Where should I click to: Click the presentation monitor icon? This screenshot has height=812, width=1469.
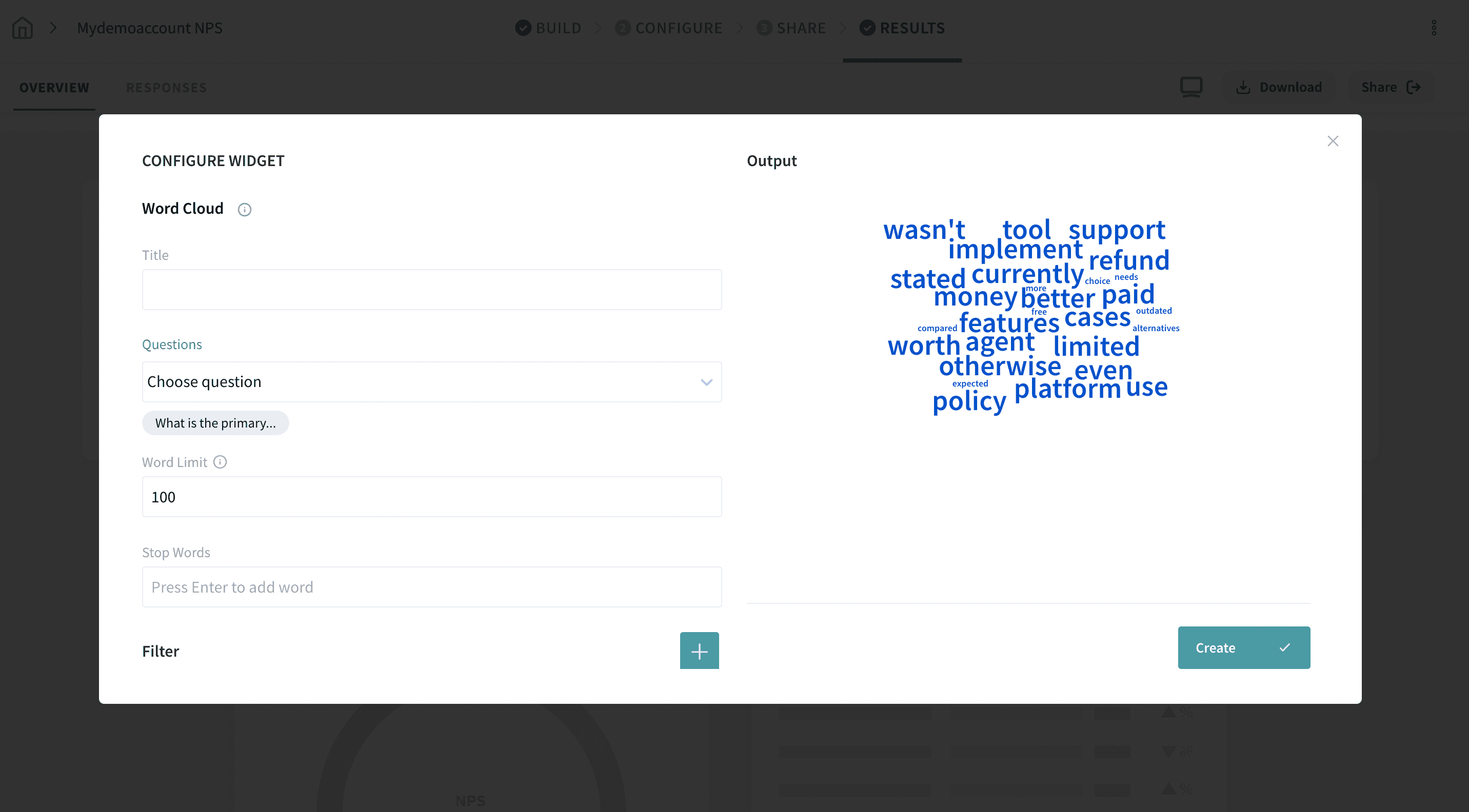(1190, 87)
